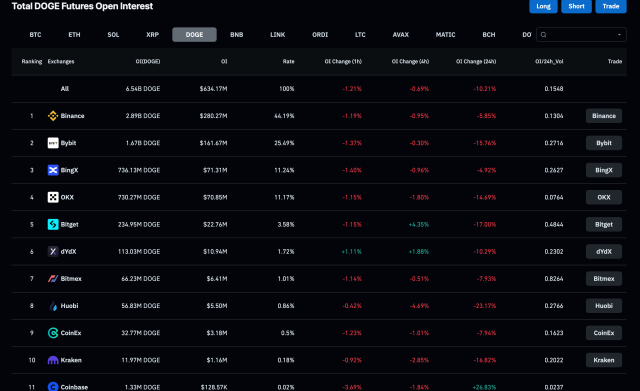The height and width of the screenshot is (391, 640).
Task: Click the CoinEx logo icon
Action: coord(53,333)
